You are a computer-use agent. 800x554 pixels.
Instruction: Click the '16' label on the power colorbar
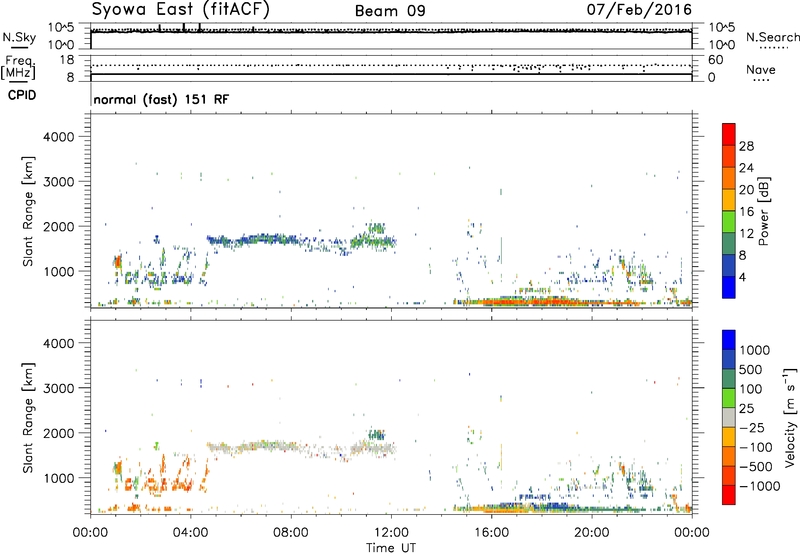pos(746,212)
